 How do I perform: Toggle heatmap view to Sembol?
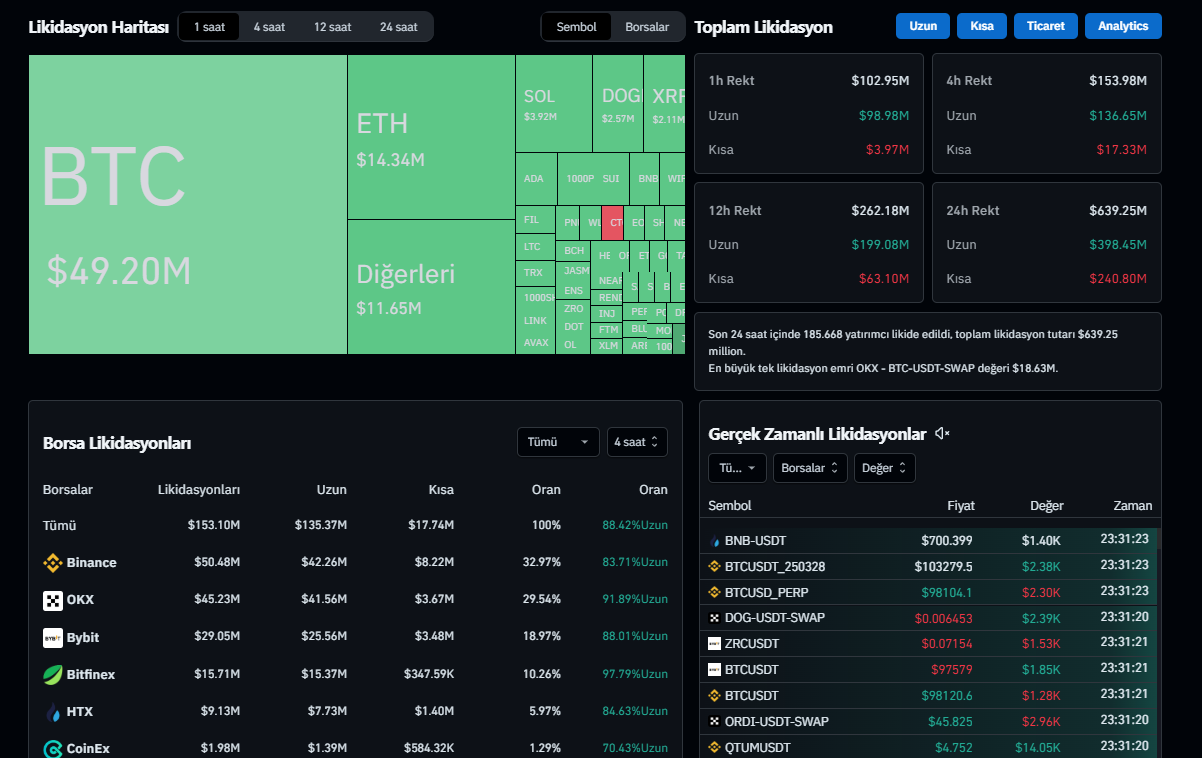pos(576,27)
